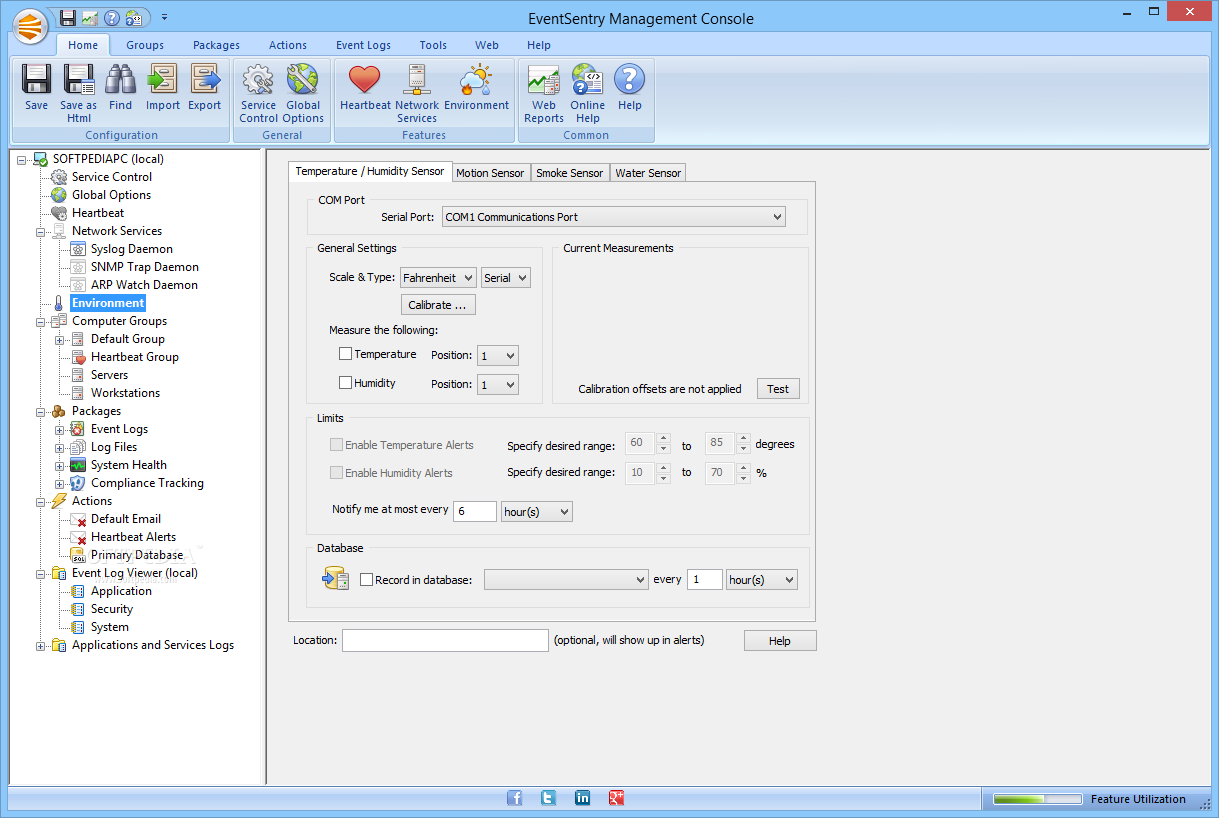Screen dimensions: 1219x818
Task: Click the Feature Utilization progress bar
Action: click(x=1037, y=799)
